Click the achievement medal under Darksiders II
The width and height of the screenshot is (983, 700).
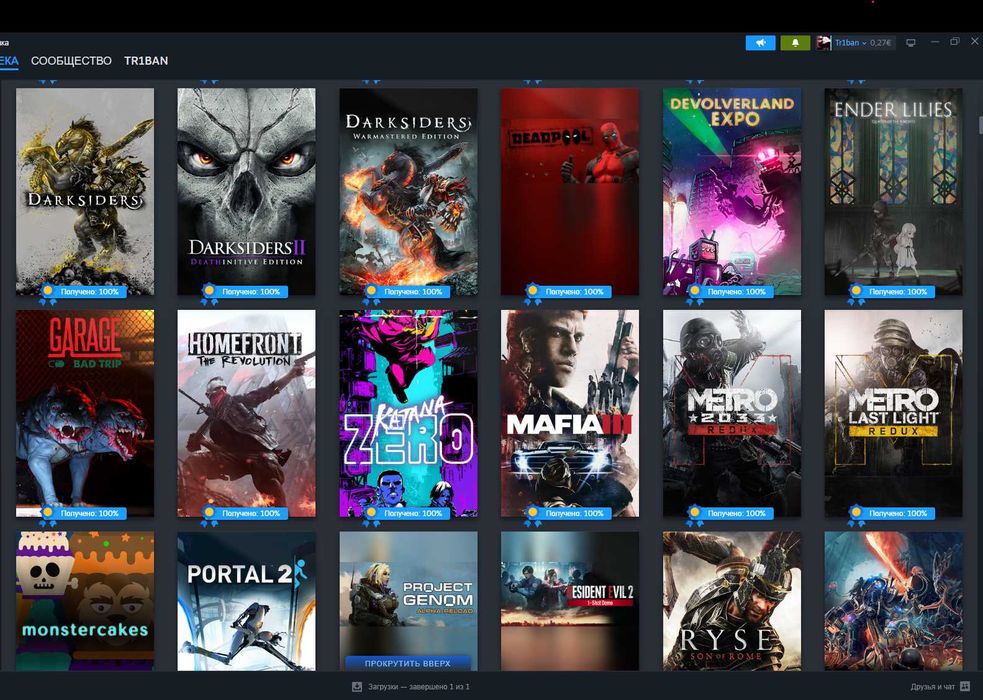209,293
